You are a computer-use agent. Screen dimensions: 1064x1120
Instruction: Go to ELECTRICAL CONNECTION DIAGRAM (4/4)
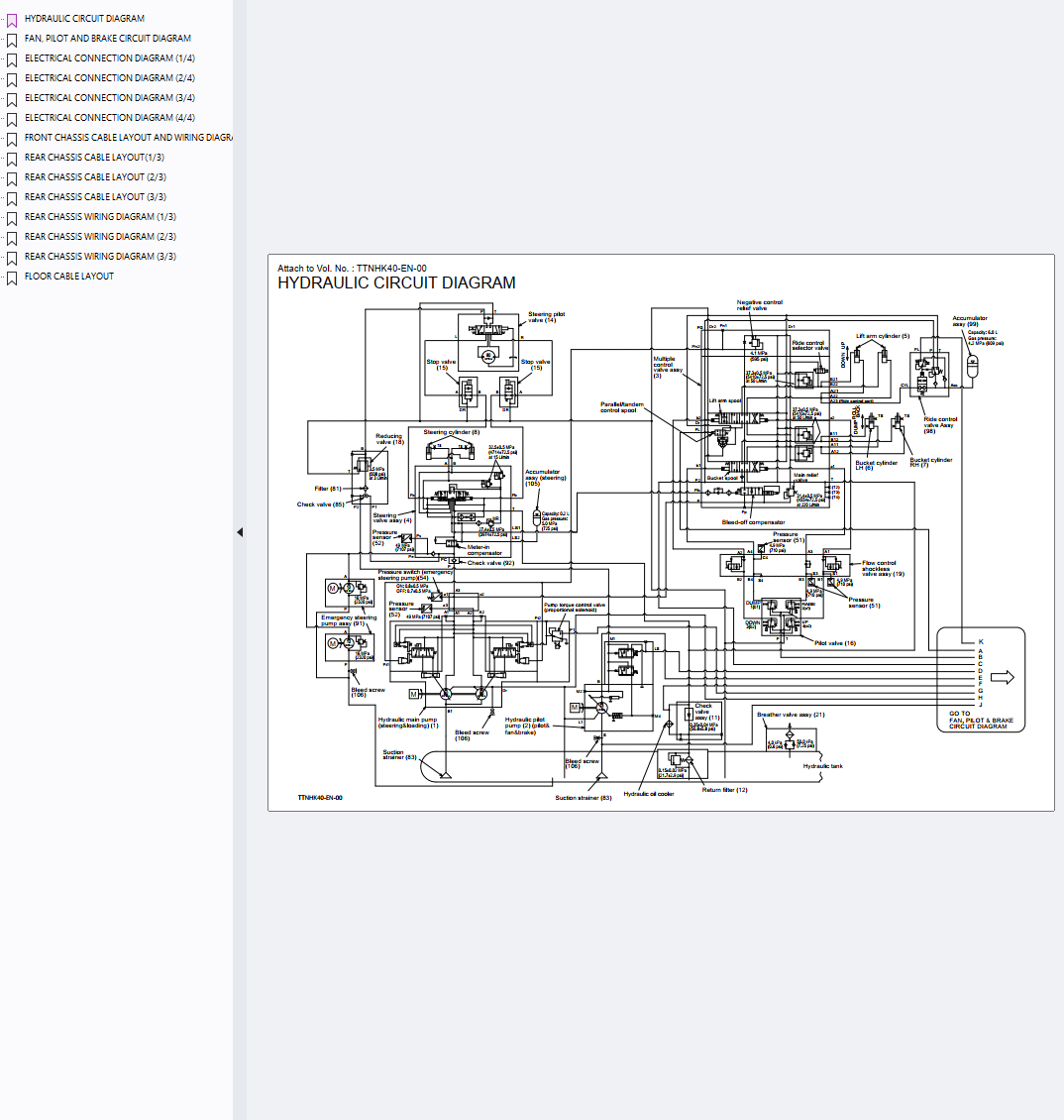coord(110,118)
